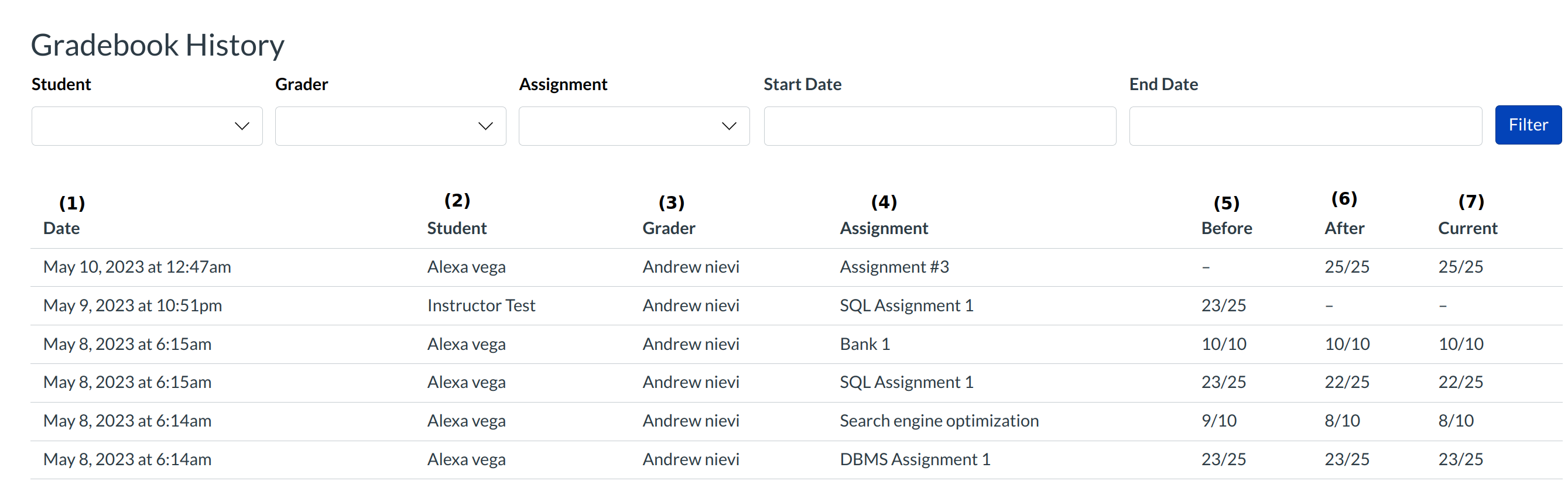
Task: Click the May 10, 2023 at 12:47am date
Action: click(x=137, y=266)
